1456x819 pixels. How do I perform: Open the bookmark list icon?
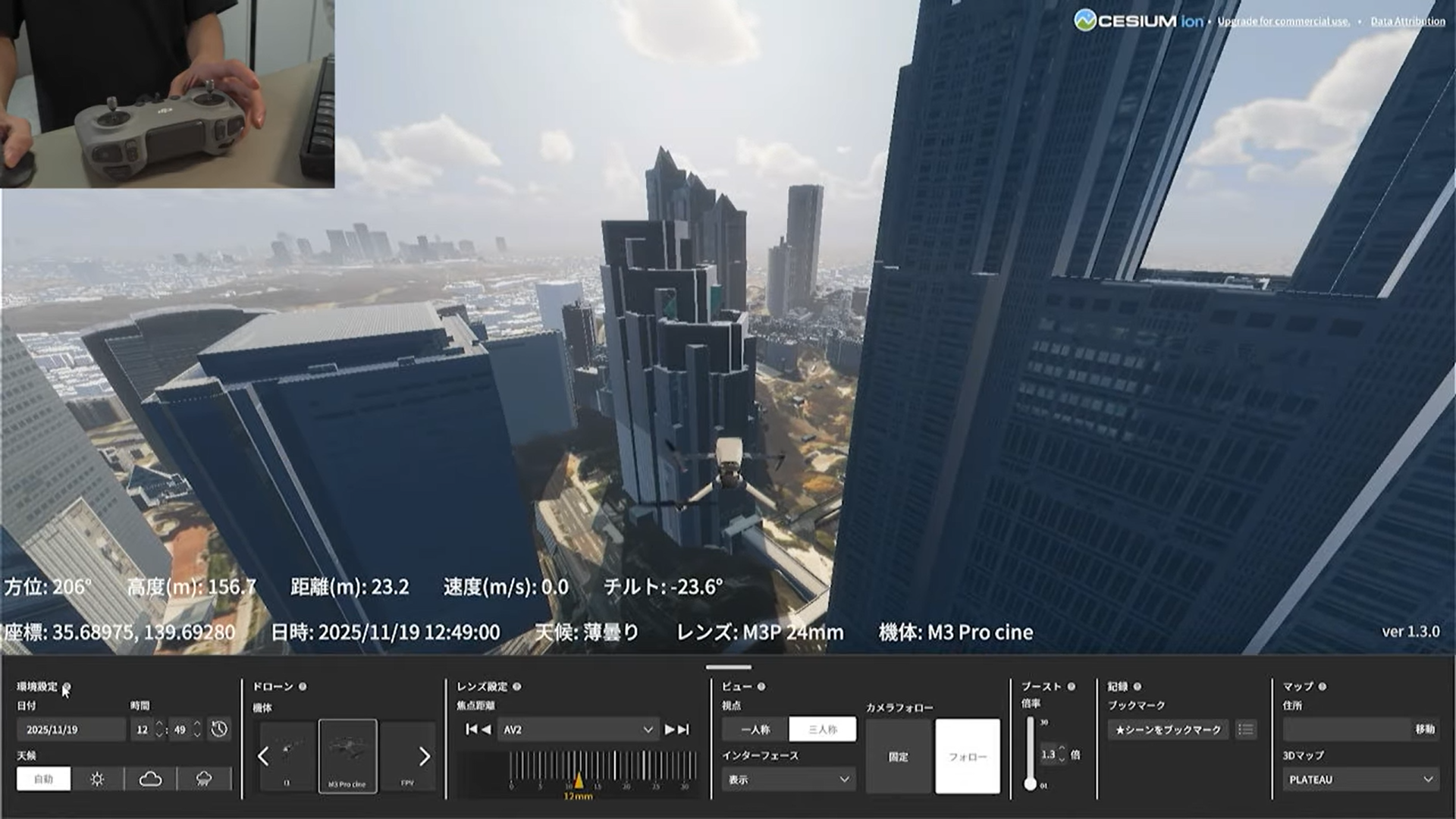[1245, 730]
